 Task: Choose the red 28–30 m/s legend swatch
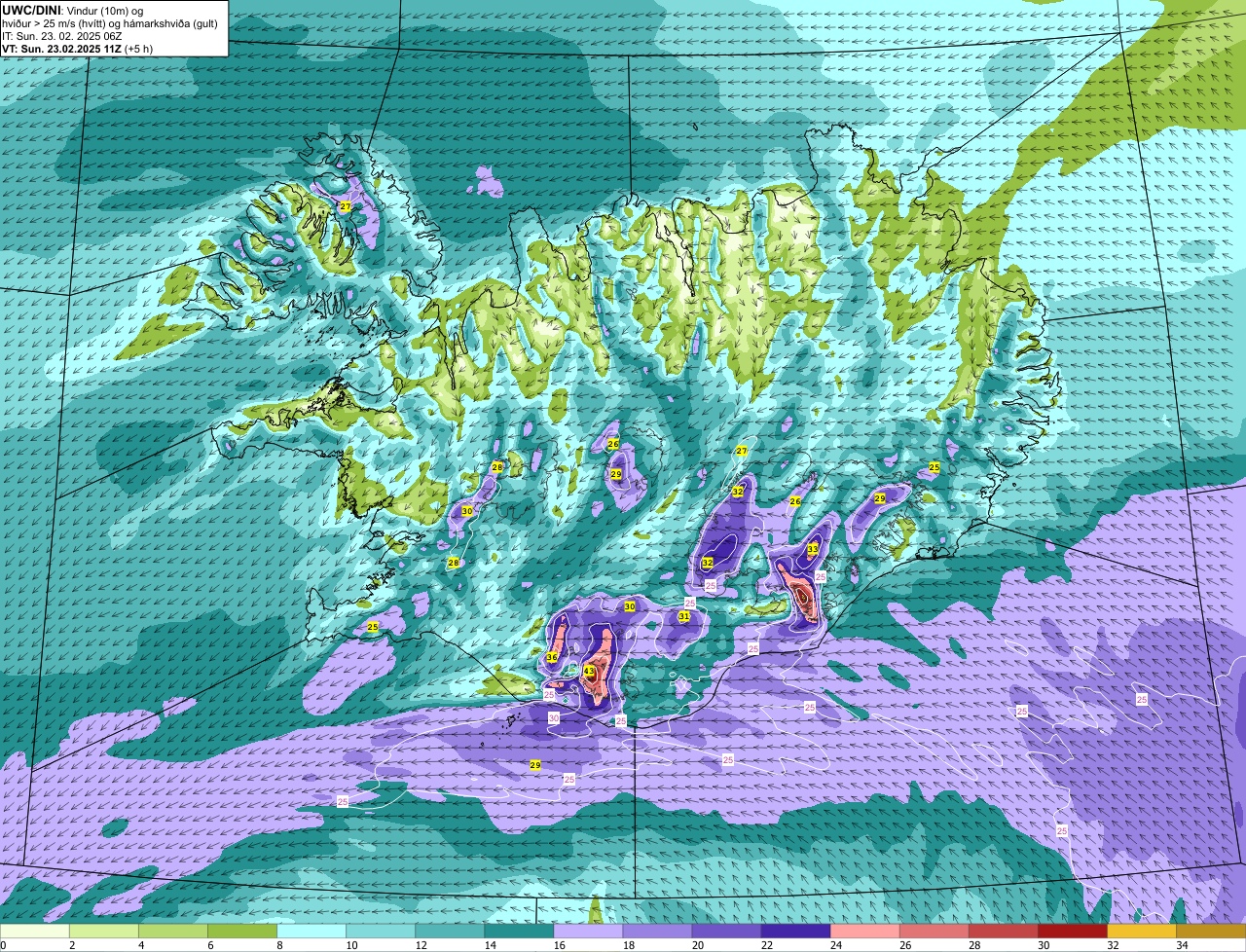pyautogui.click(x=1003, y=932)
